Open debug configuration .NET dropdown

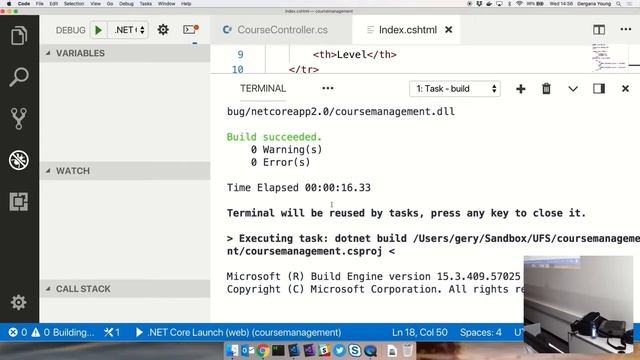point(128,30)
